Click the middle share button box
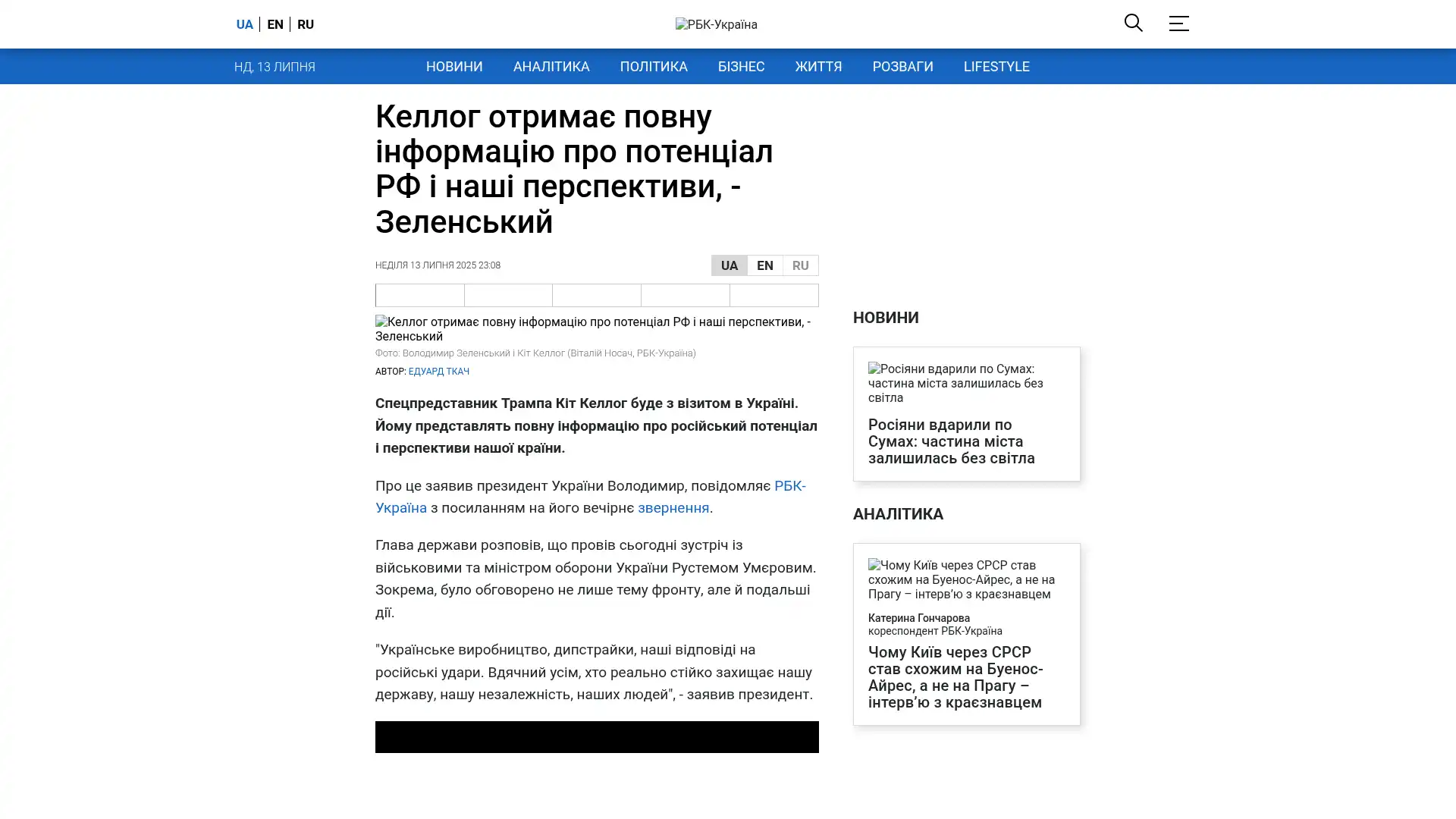Screen dimensions: 1456x819 [597, 295]
